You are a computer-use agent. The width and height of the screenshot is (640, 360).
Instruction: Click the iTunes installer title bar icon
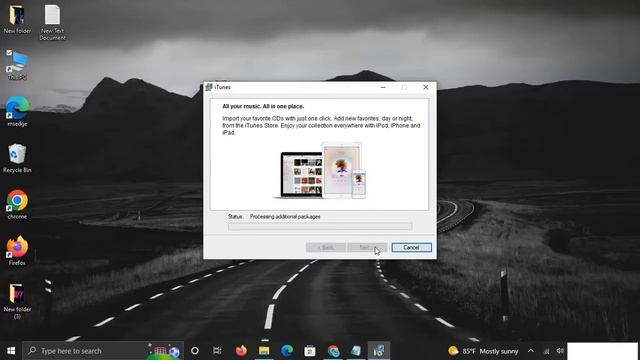coord(209,87)
